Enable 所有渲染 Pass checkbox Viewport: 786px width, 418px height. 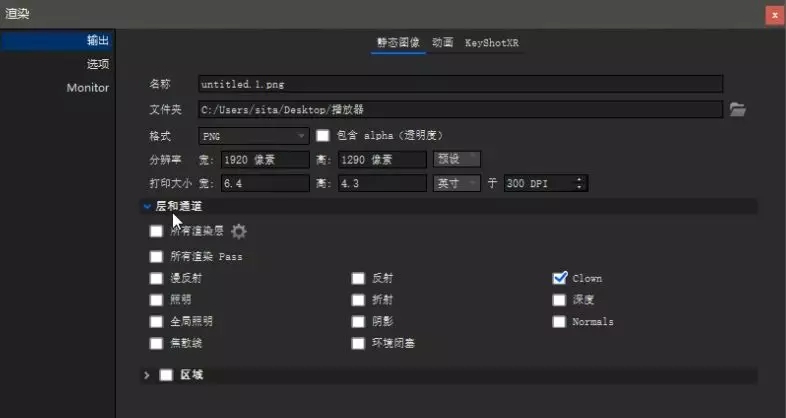[156, 257]
